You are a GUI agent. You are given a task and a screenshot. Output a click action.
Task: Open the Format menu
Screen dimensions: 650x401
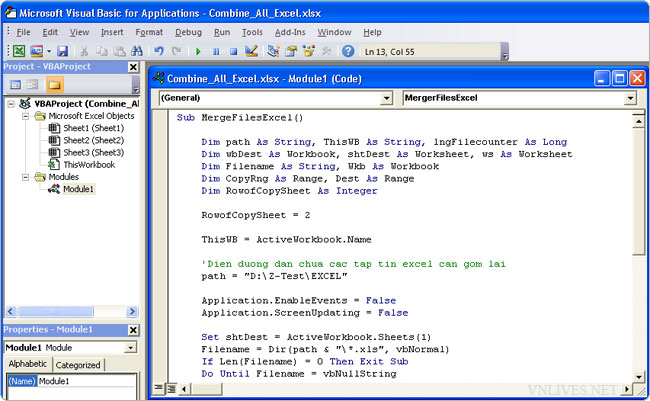pos(149,32)
